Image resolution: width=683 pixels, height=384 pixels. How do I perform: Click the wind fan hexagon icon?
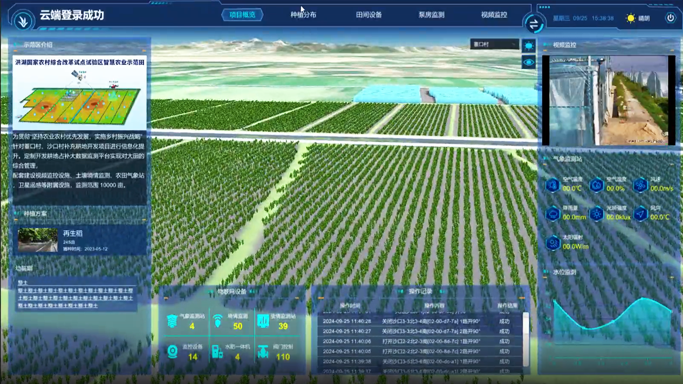point(640,185)
